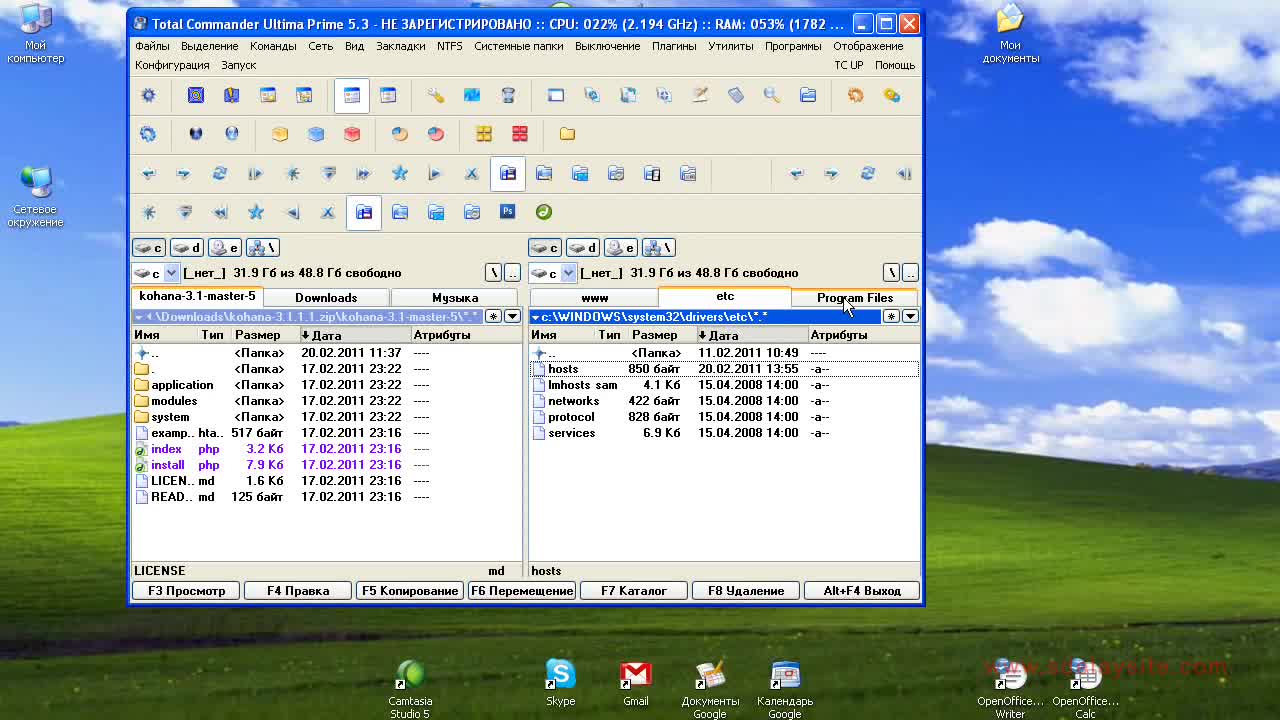Click the F5 Копирование button
The height and width of the screenshot is (720, 1280).
pos(410,591)
